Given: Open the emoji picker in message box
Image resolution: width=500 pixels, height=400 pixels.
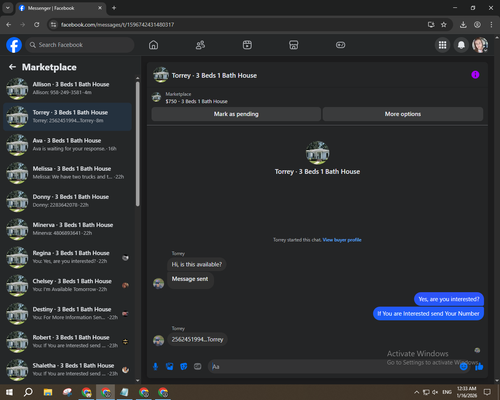Looking at the screenshot, I should coord(464,367).
